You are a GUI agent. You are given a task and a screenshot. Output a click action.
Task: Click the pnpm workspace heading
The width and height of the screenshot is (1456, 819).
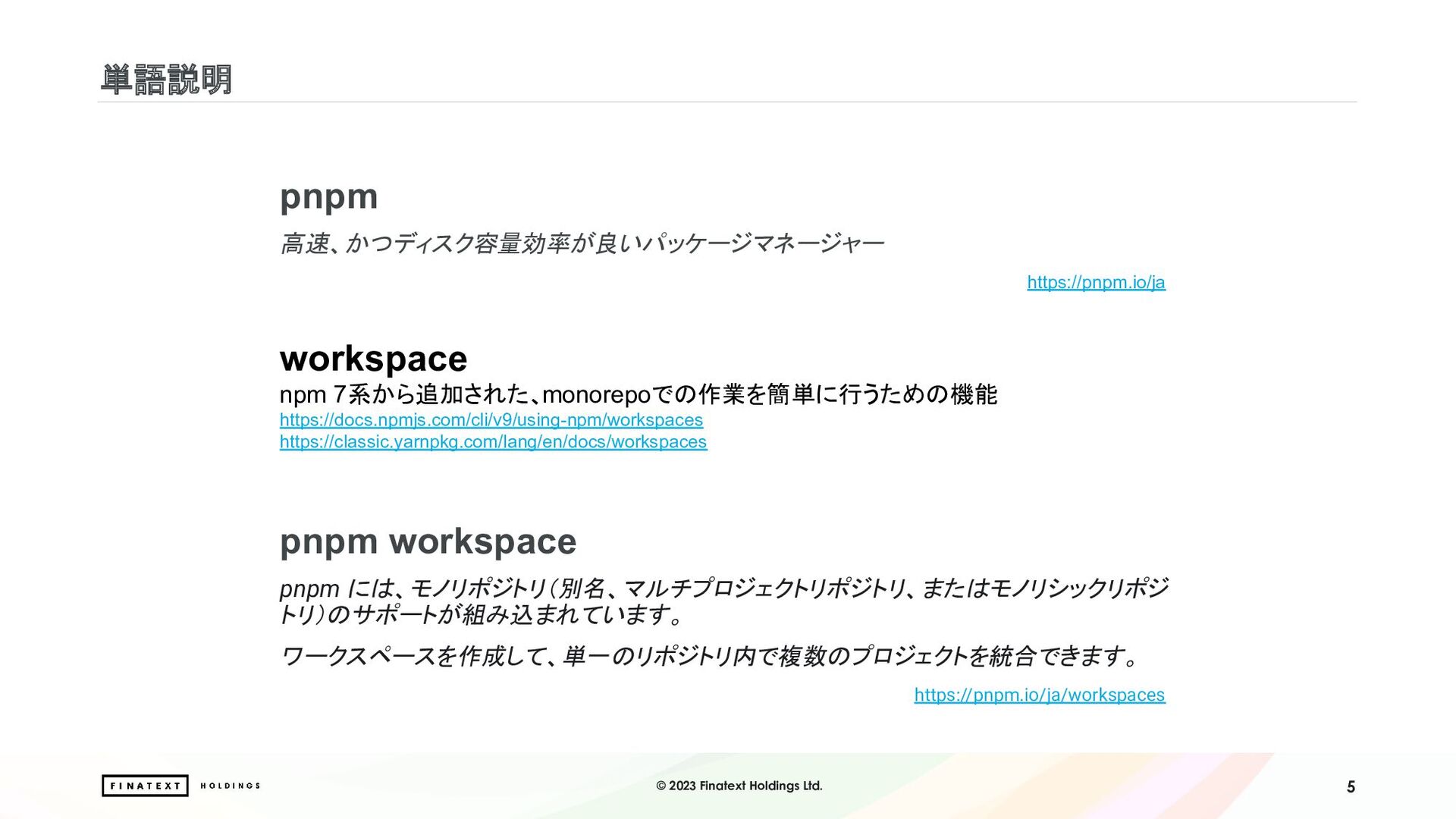point(428,541)
